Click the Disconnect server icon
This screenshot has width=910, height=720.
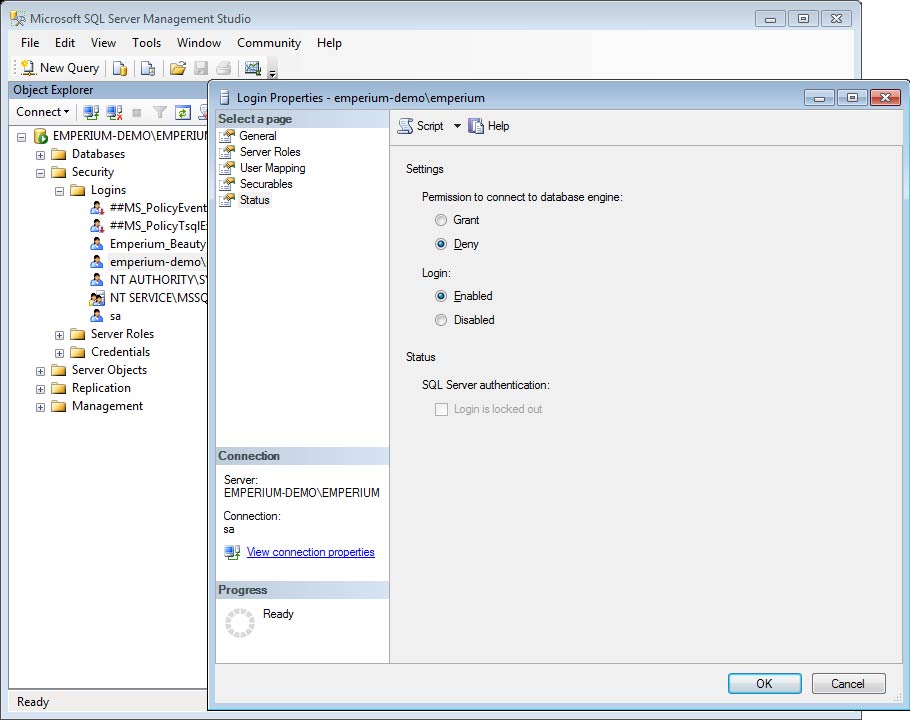(114, 112)
